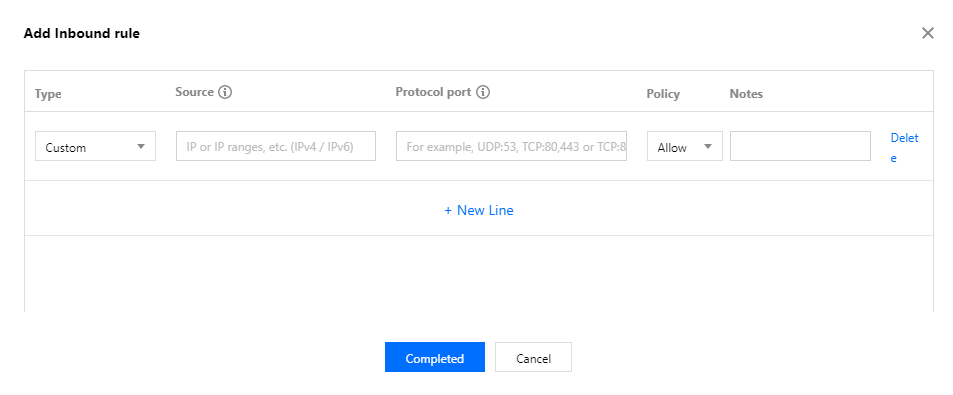Confirm with the Completed button
Viewport: 953px width, 395px height.
(435, 357)
